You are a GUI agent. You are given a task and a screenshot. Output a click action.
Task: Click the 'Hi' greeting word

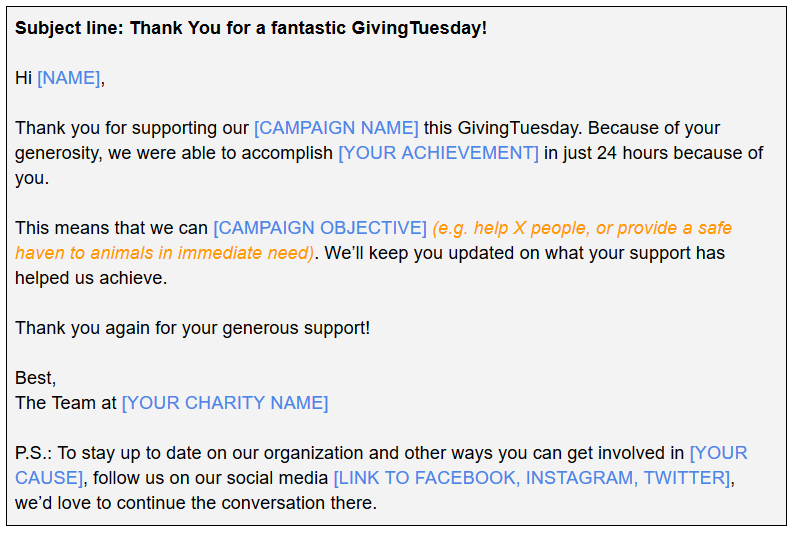[x=23, y=78]
